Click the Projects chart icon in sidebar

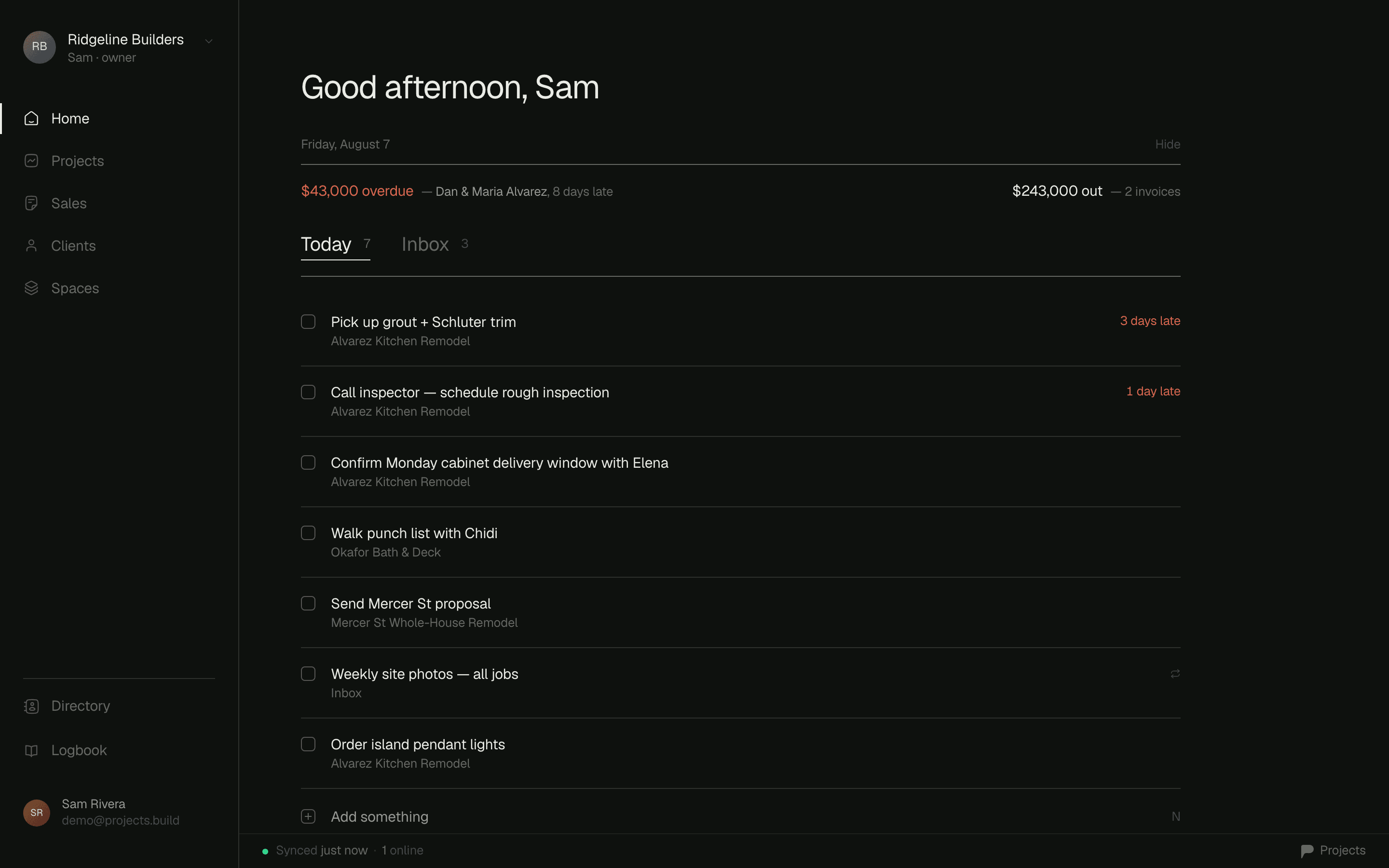(x=31, y=161)
